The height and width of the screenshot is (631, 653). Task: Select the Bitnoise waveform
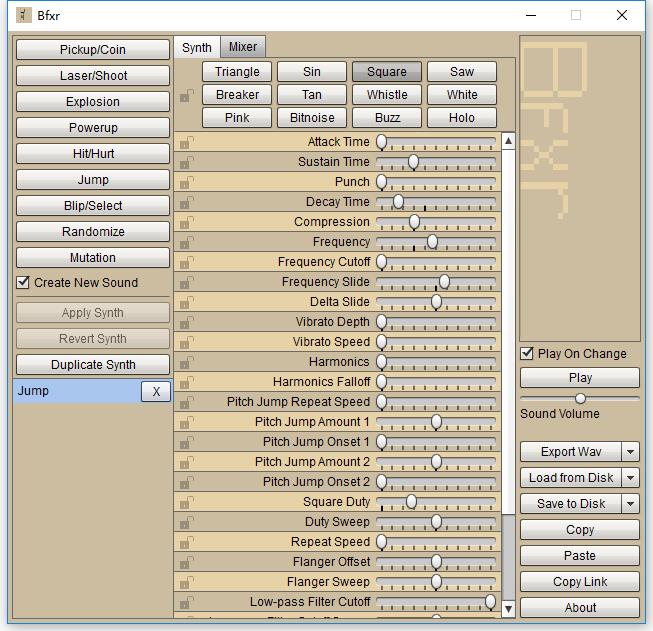(x=312, y=117)
